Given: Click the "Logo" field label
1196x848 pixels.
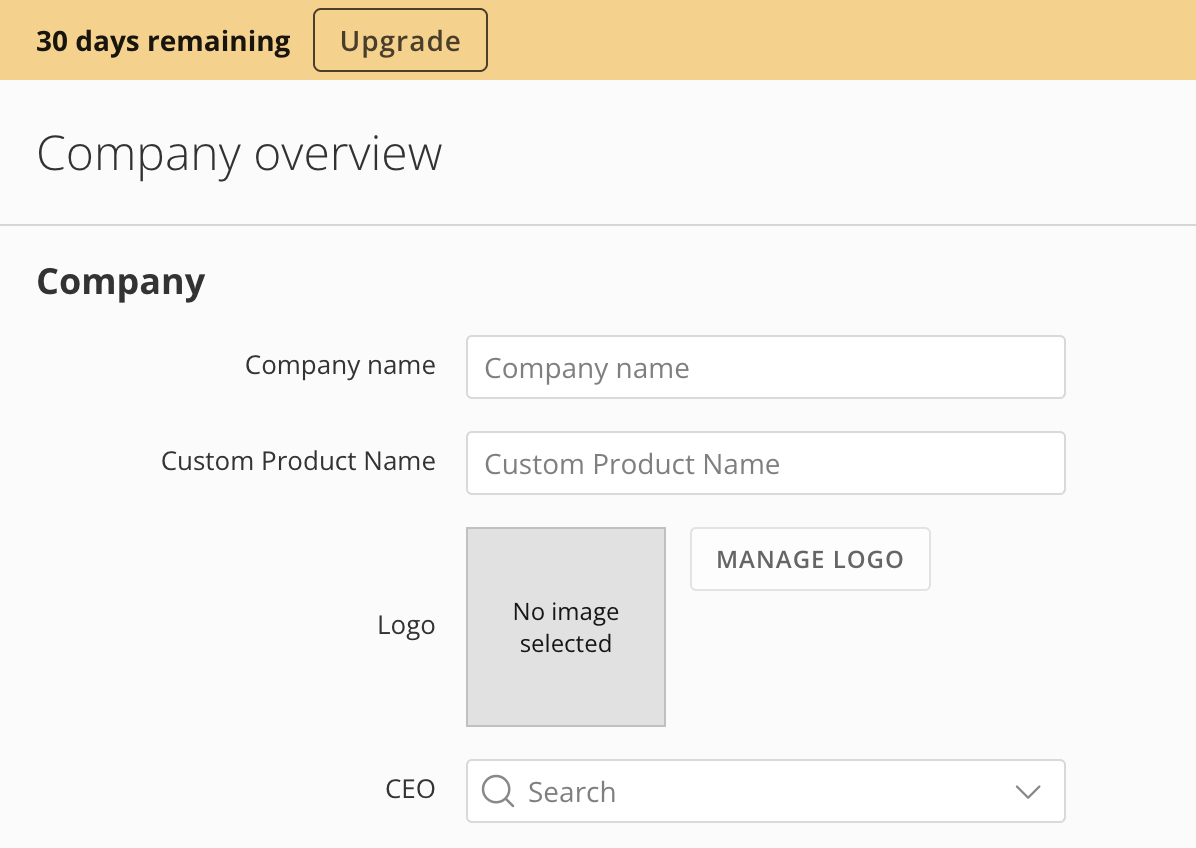Looking at the screenshot, I should coord(406,625).
